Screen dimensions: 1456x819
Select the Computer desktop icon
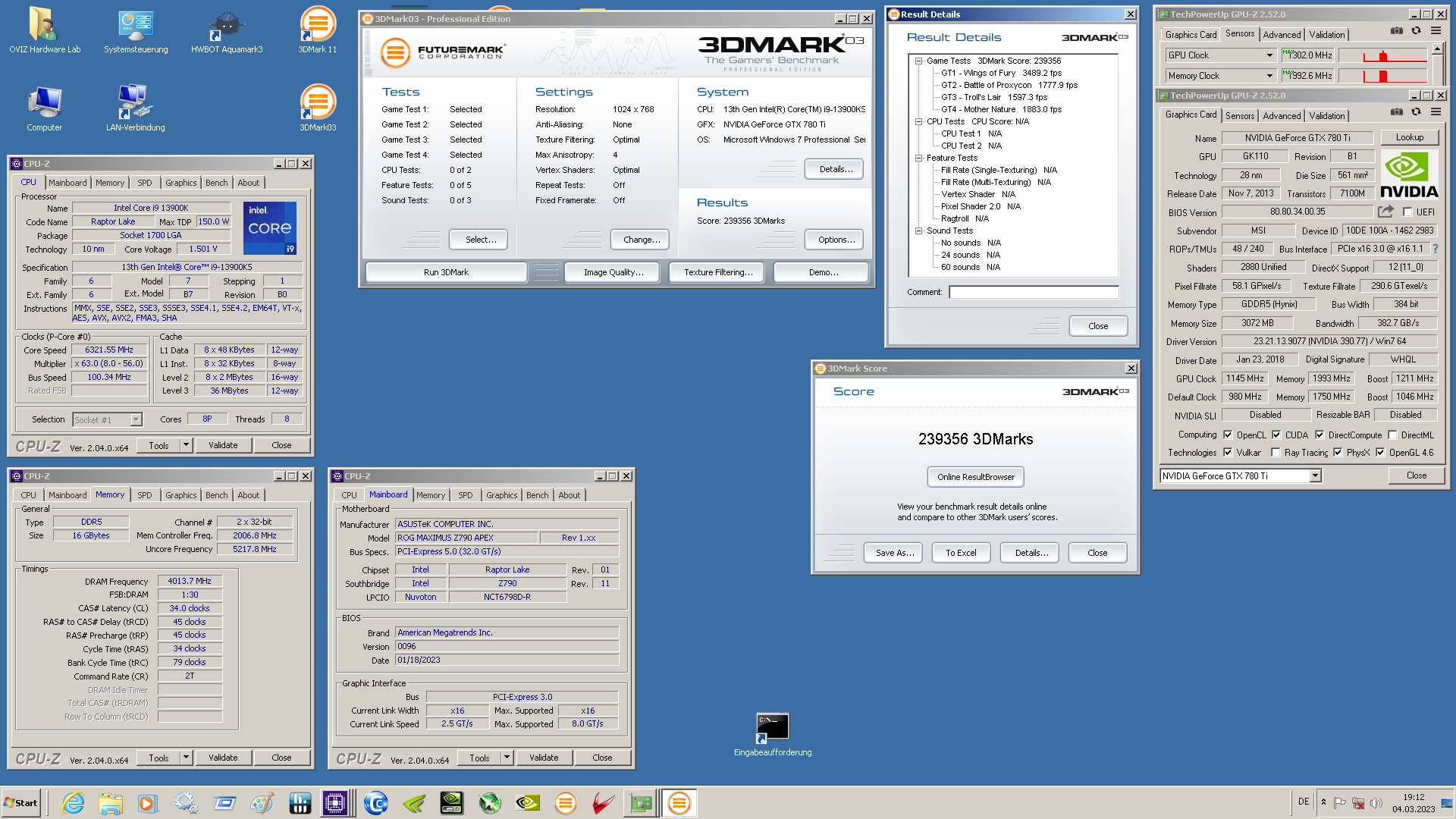pos(45,108)
